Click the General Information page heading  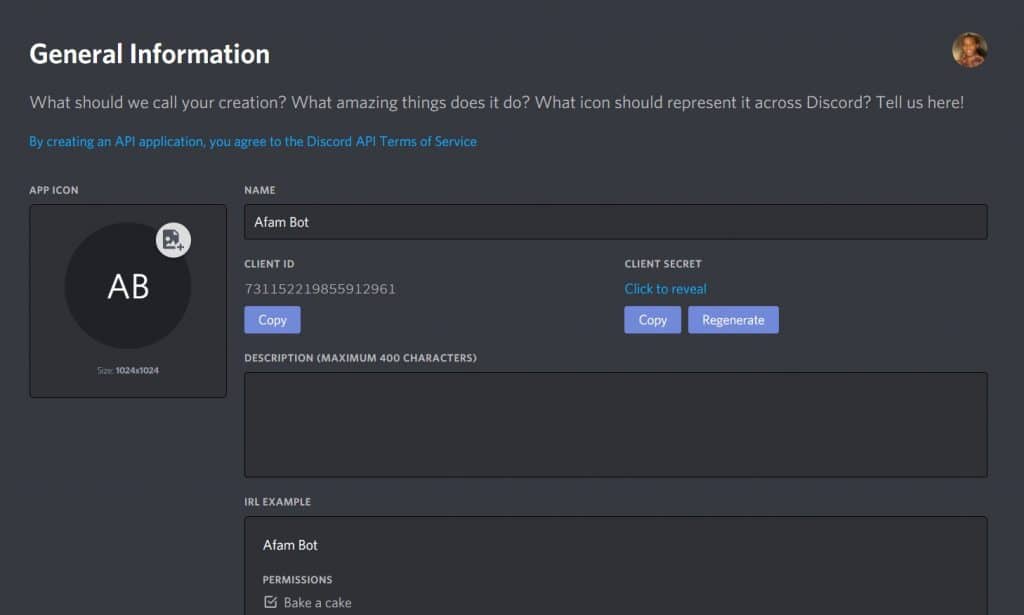coord(150,53)
